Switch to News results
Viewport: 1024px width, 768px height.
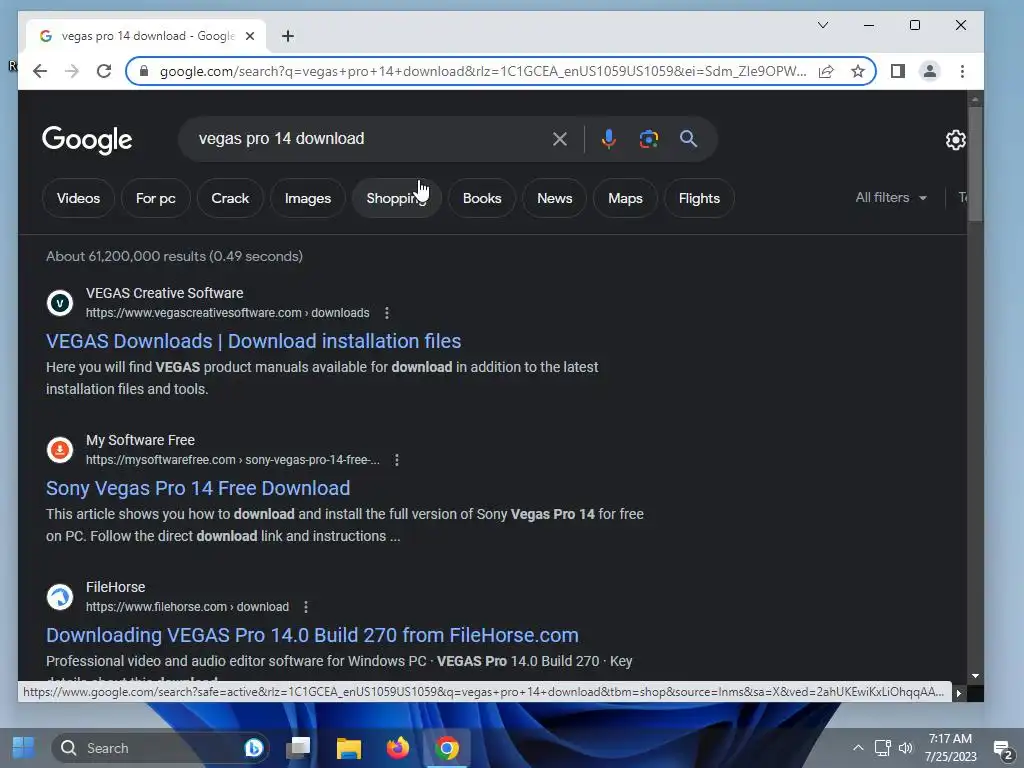(554, 198)
